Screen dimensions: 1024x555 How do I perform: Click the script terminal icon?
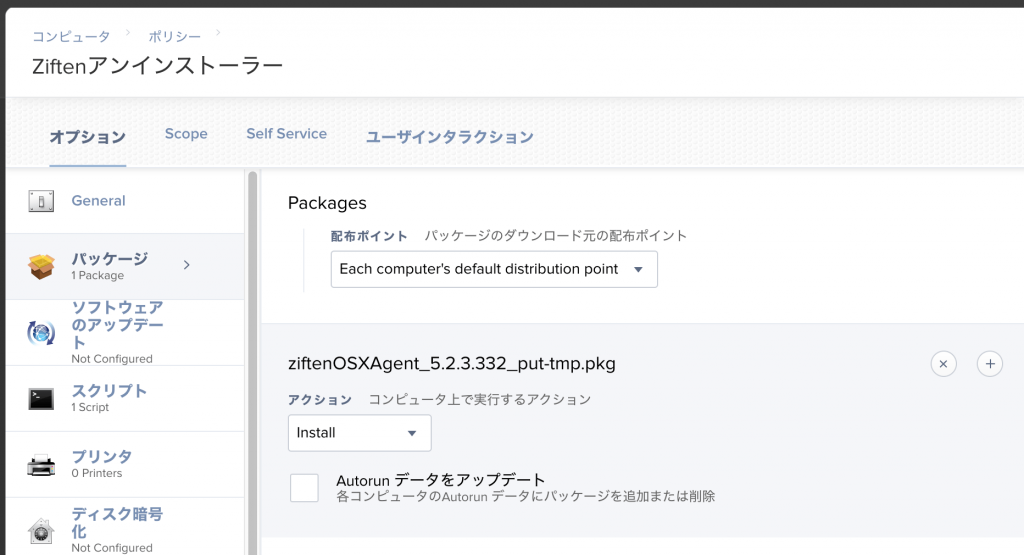pos(41,398)
